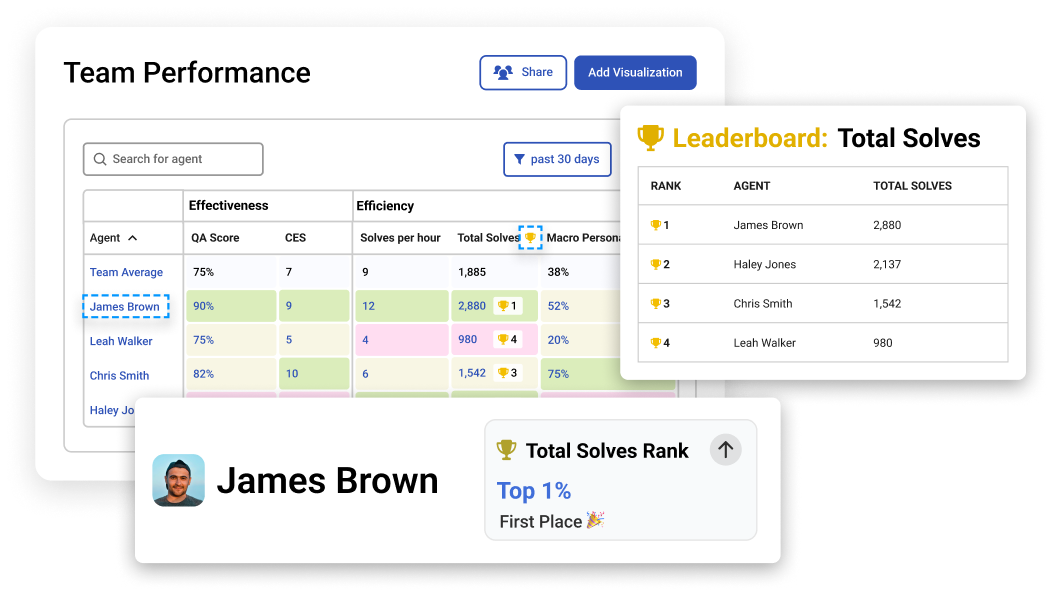
Task: Select Chris Smith in the agent column
Action: [119, 376]
